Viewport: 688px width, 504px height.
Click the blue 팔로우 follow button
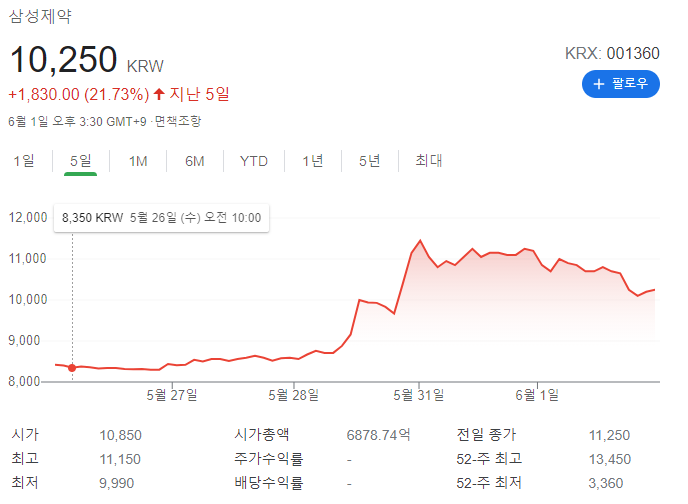pos(620,84)
